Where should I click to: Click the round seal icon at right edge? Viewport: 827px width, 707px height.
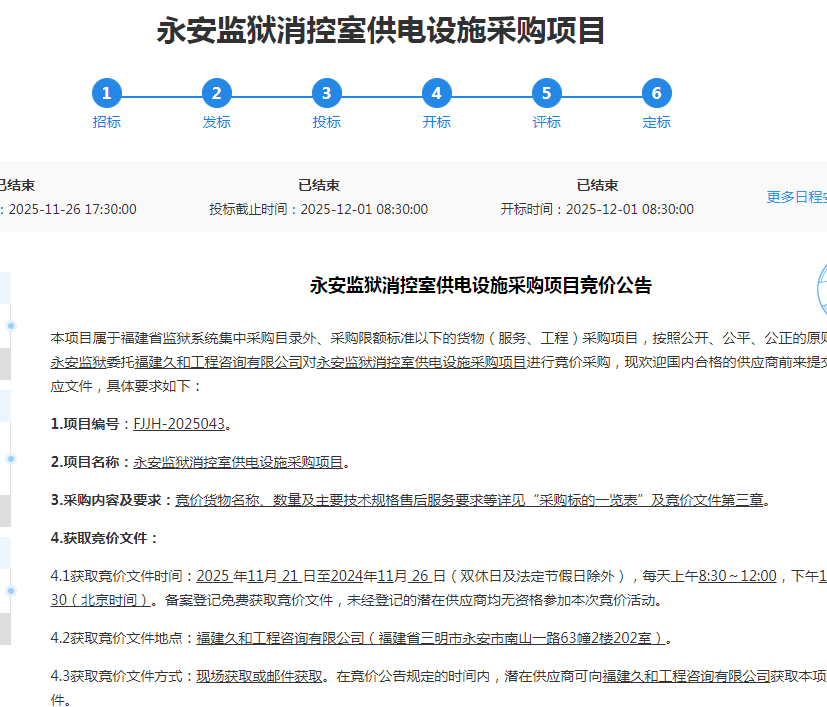pyautogui.click(x=821, y=286)
